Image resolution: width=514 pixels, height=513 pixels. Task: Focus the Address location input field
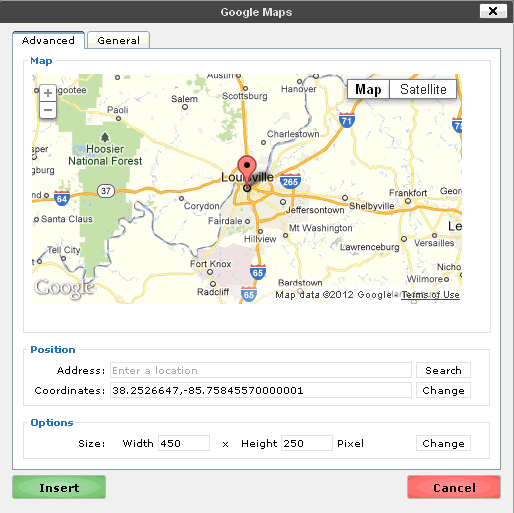tap(261, 370)
